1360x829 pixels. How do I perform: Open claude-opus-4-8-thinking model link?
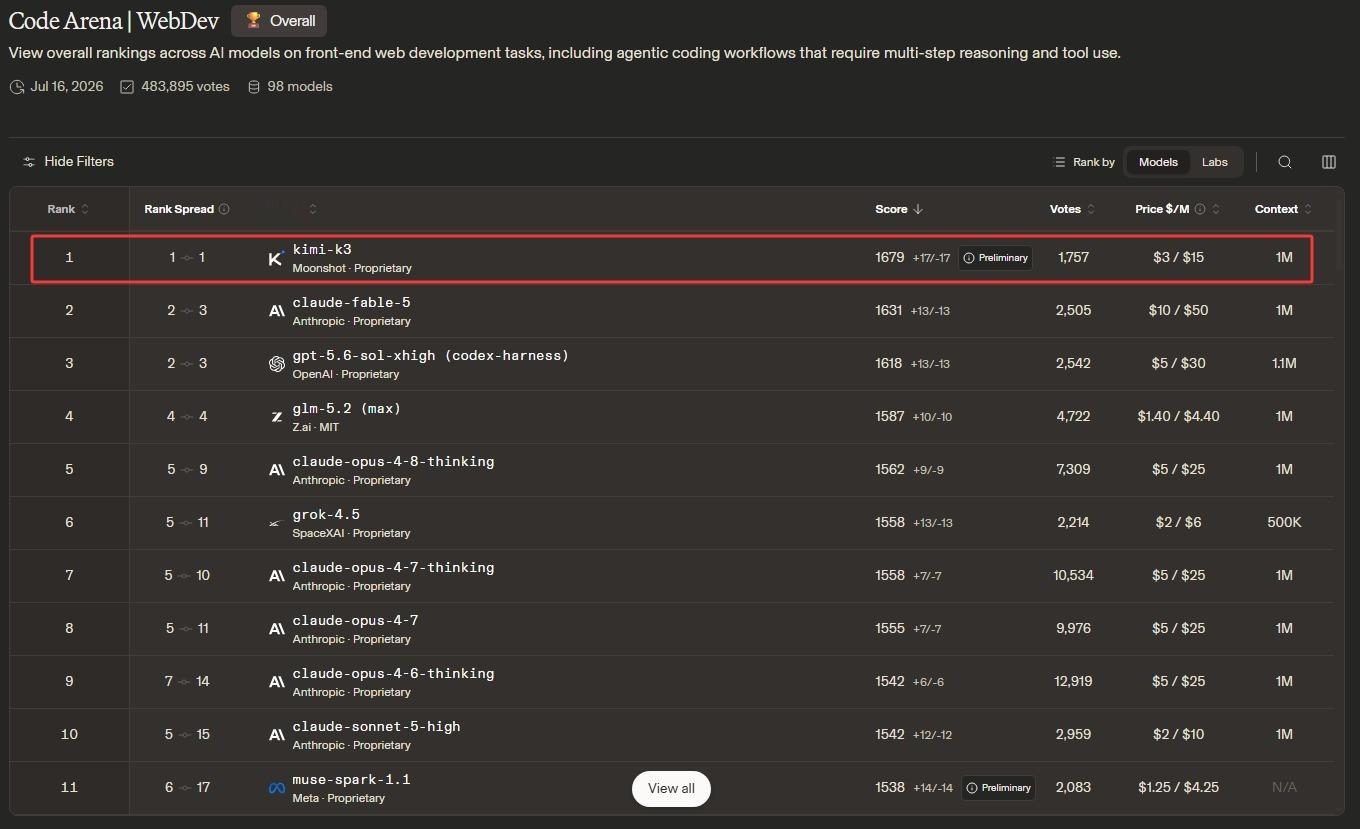click(393, 461)
